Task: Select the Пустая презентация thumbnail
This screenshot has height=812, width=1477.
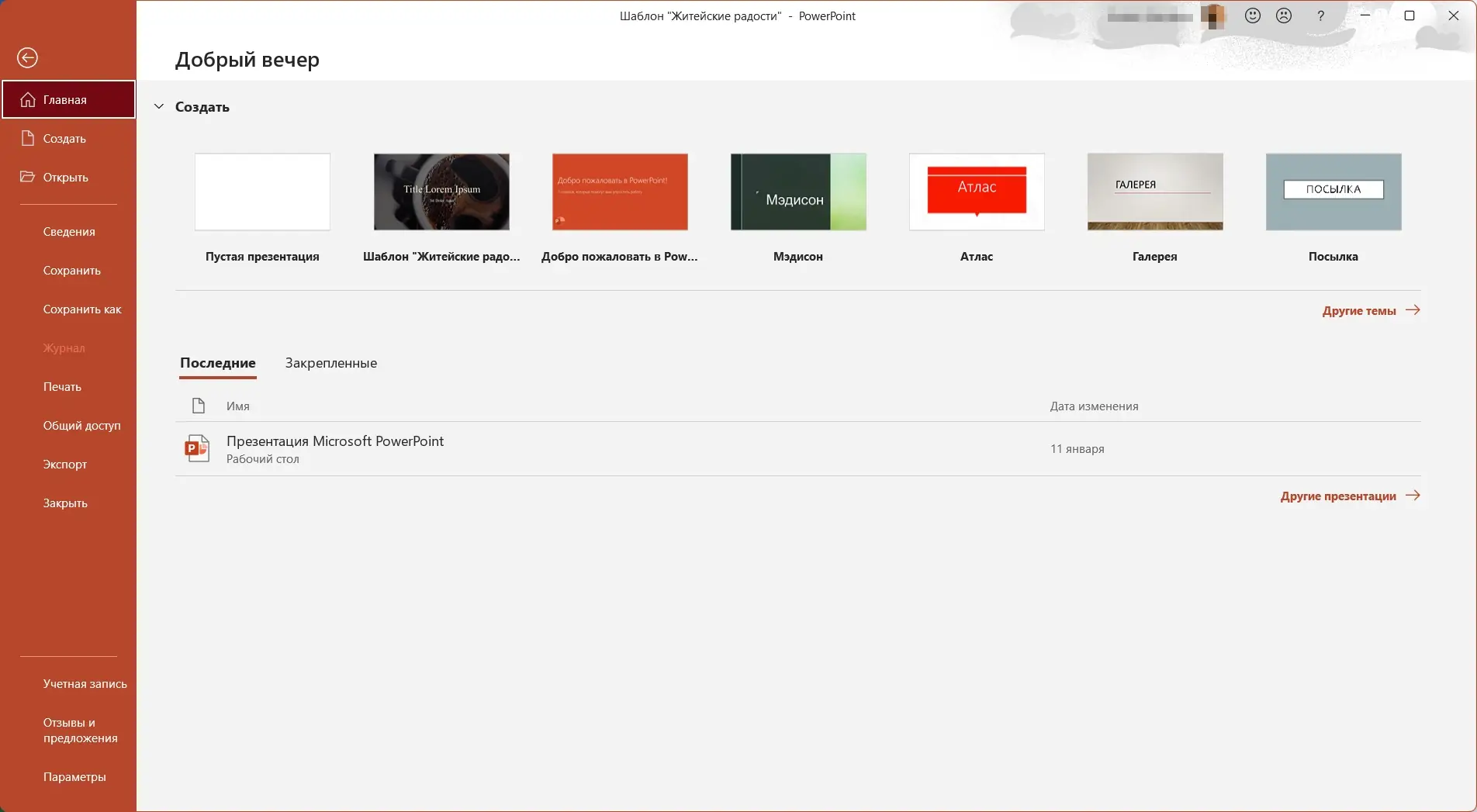Action: [x=261, y=192]
